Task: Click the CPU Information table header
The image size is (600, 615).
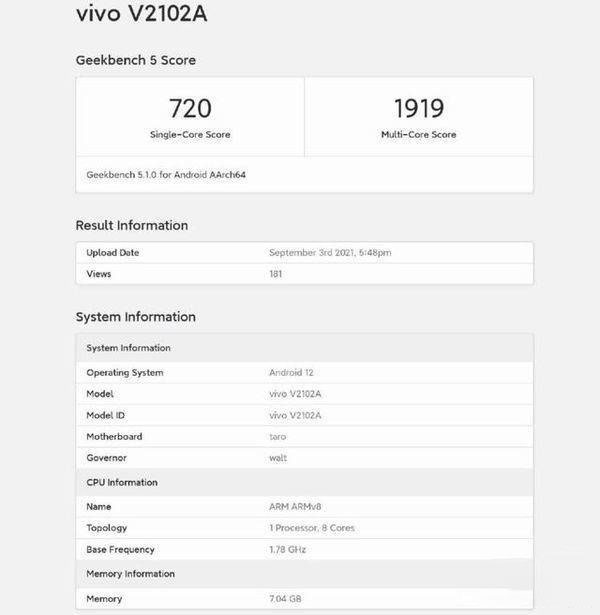Action: [x=122, y=482]
